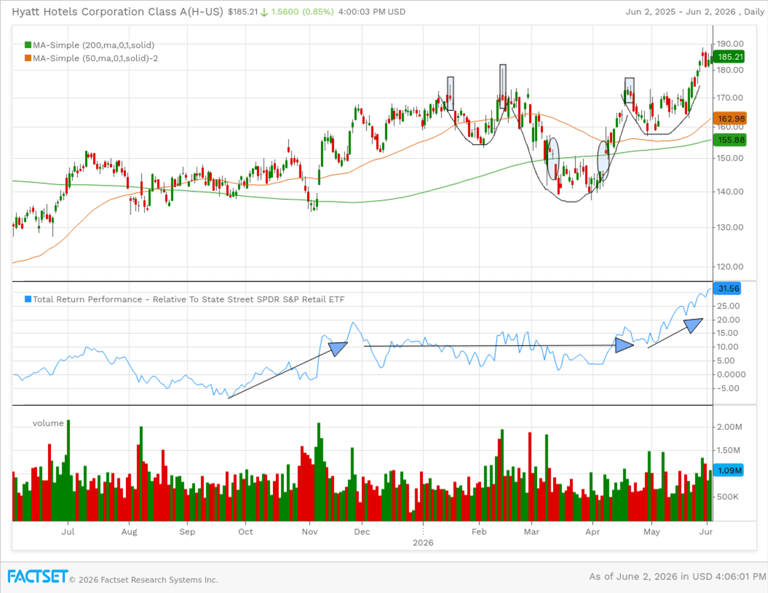Click the 10.00 relative performance axis label
This screenshot has height=593, width=768.
728,347
